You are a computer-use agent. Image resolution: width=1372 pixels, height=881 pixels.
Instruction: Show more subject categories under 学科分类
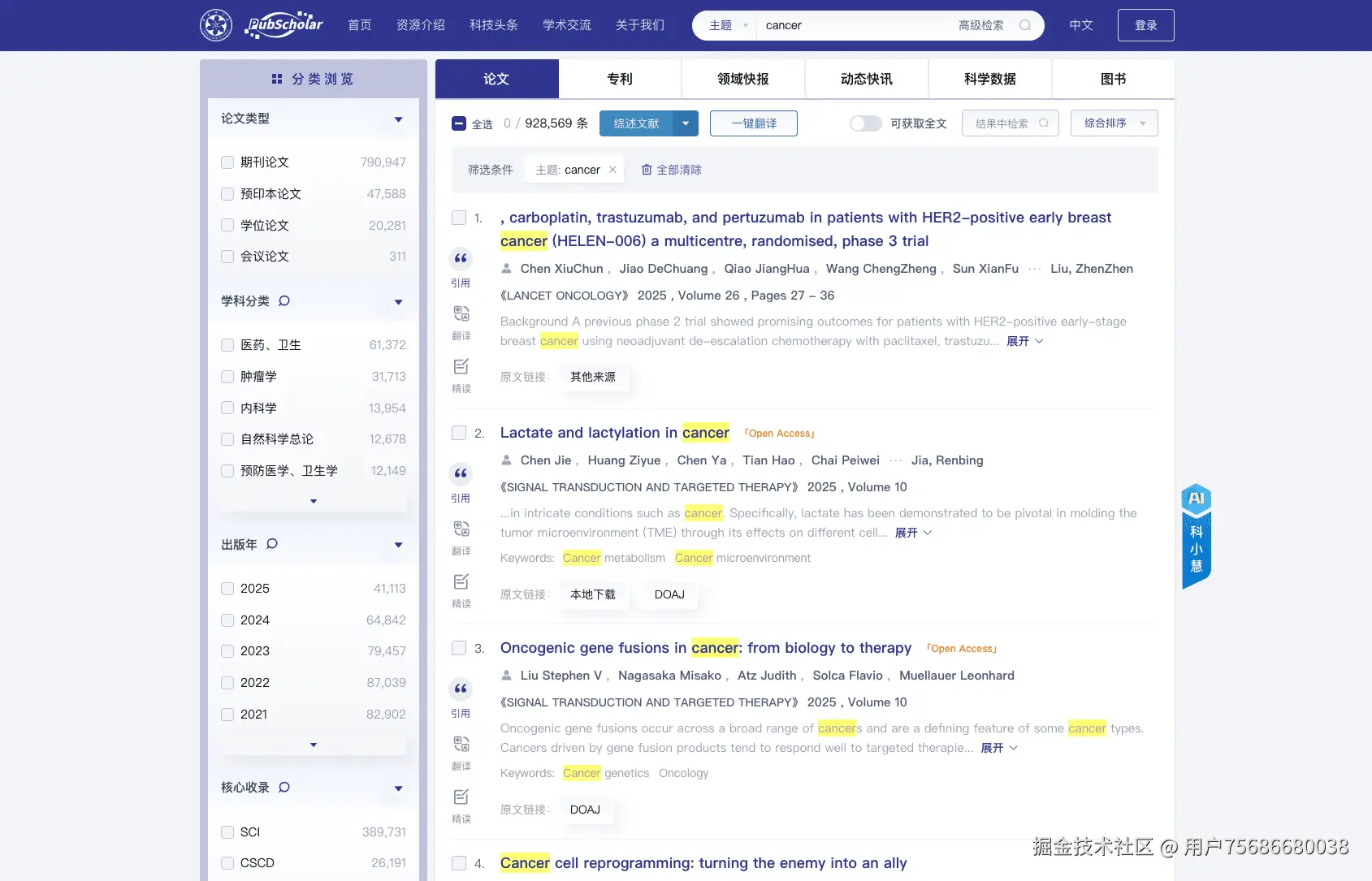tap(314, 502)
